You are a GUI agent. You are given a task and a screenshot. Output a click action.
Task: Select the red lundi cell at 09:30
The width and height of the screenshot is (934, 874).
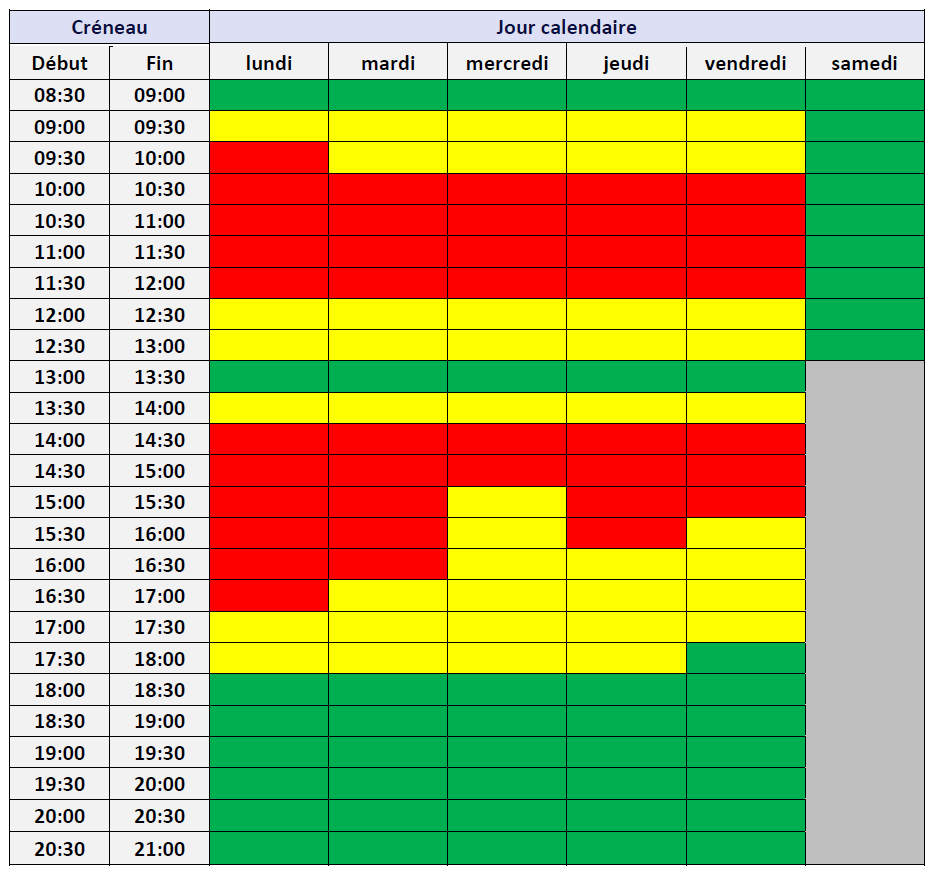coord(269,158)
